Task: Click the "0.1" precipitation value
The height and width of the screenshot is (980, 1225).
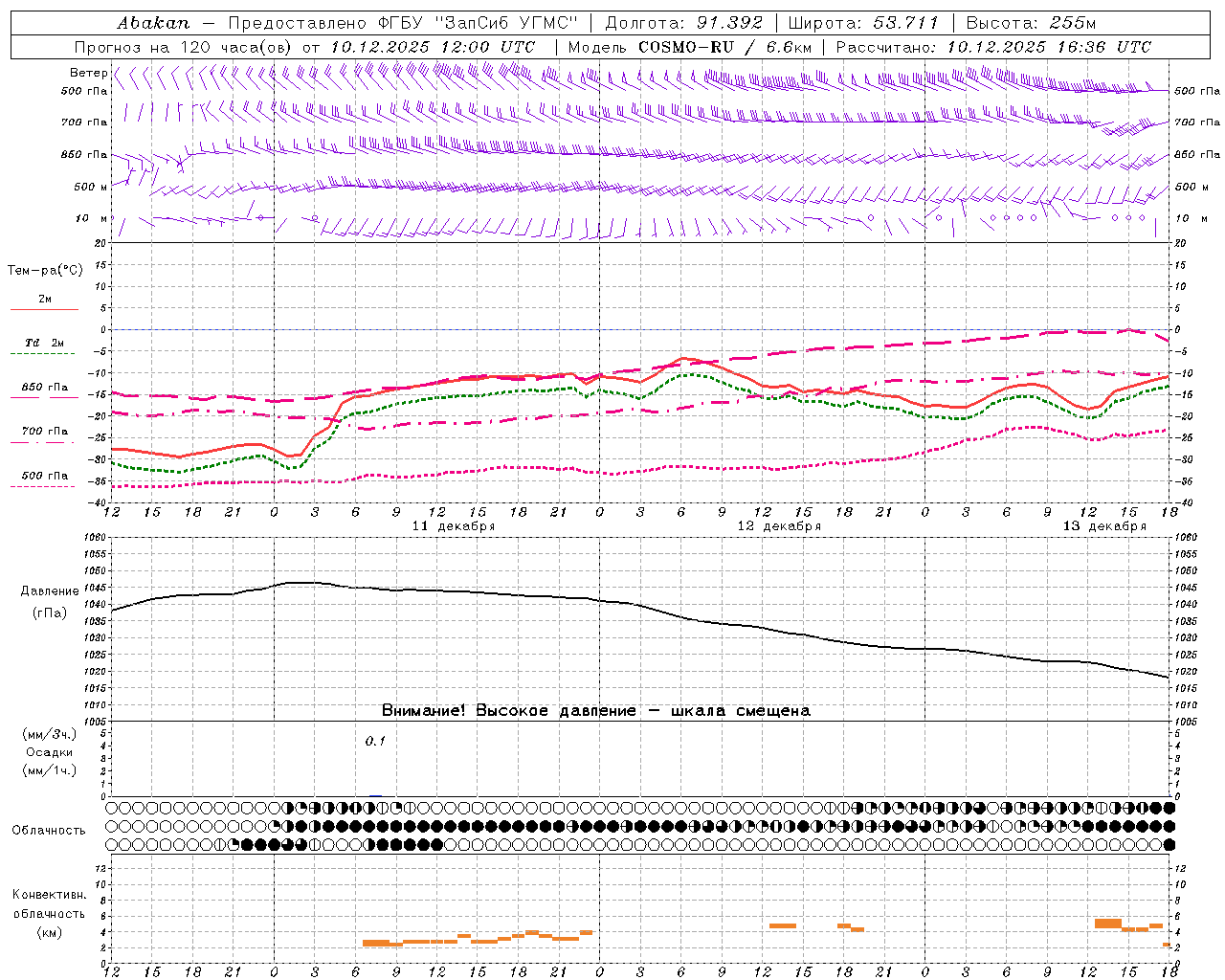Action: 374,742
